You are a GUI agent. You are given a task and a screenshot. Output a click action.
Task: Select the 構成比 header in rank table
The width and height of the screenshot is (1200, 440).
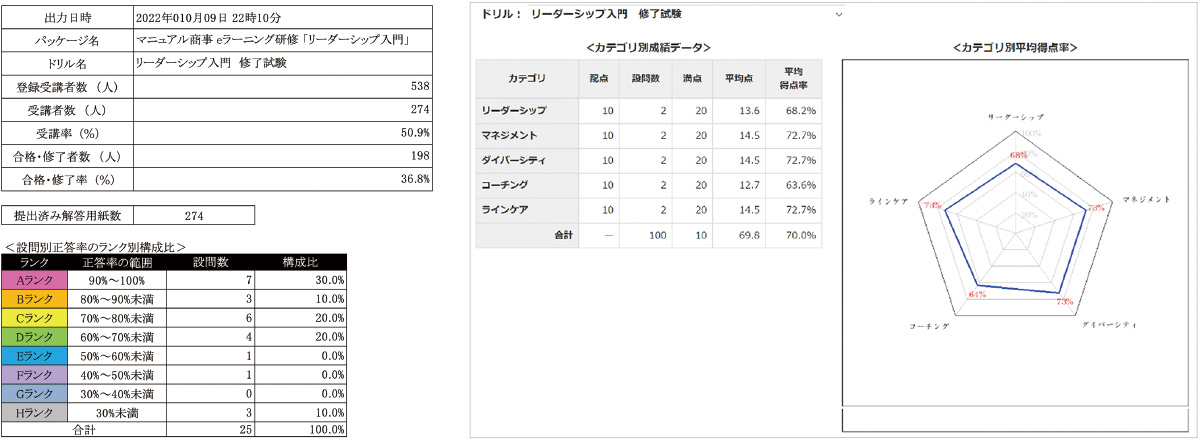300,262
